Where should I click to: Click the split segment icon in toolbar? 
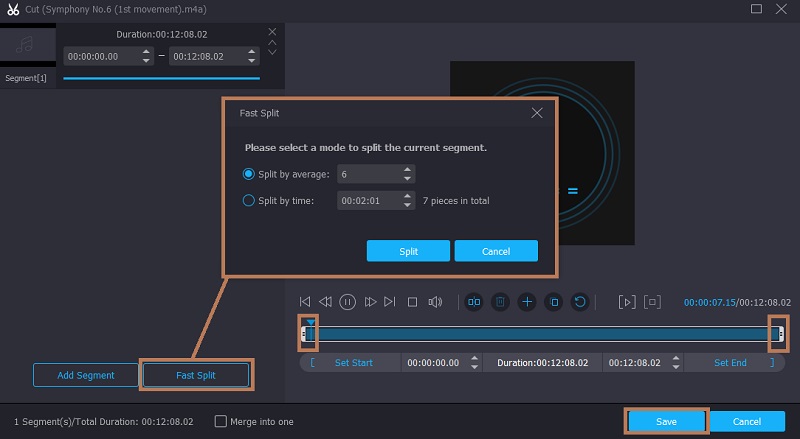click(x=474, y=301)
